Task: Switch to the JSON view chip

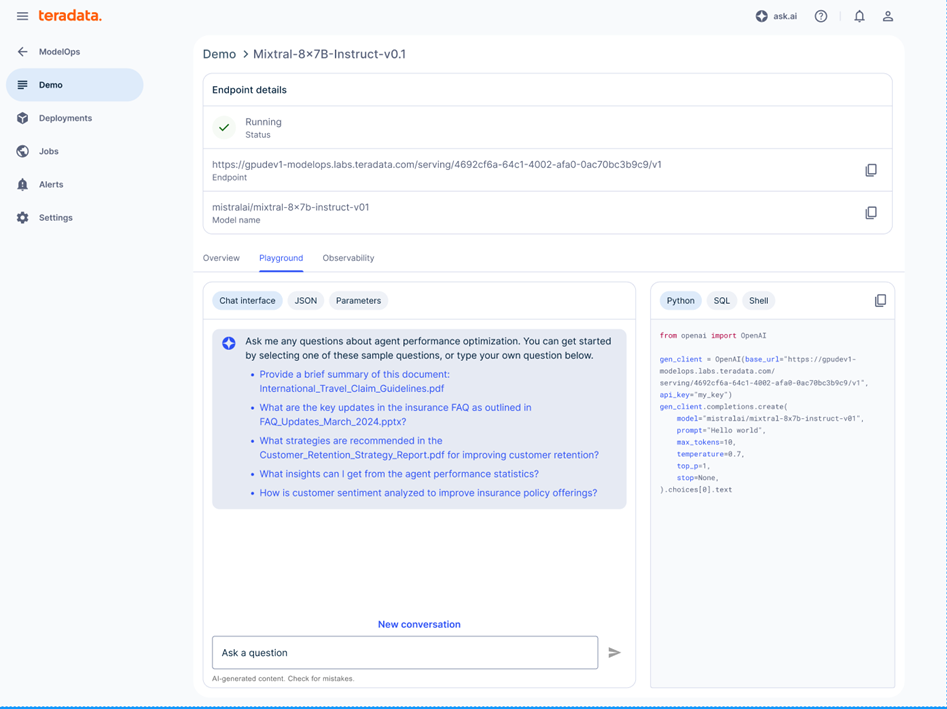Action: (x=306, y=301)
